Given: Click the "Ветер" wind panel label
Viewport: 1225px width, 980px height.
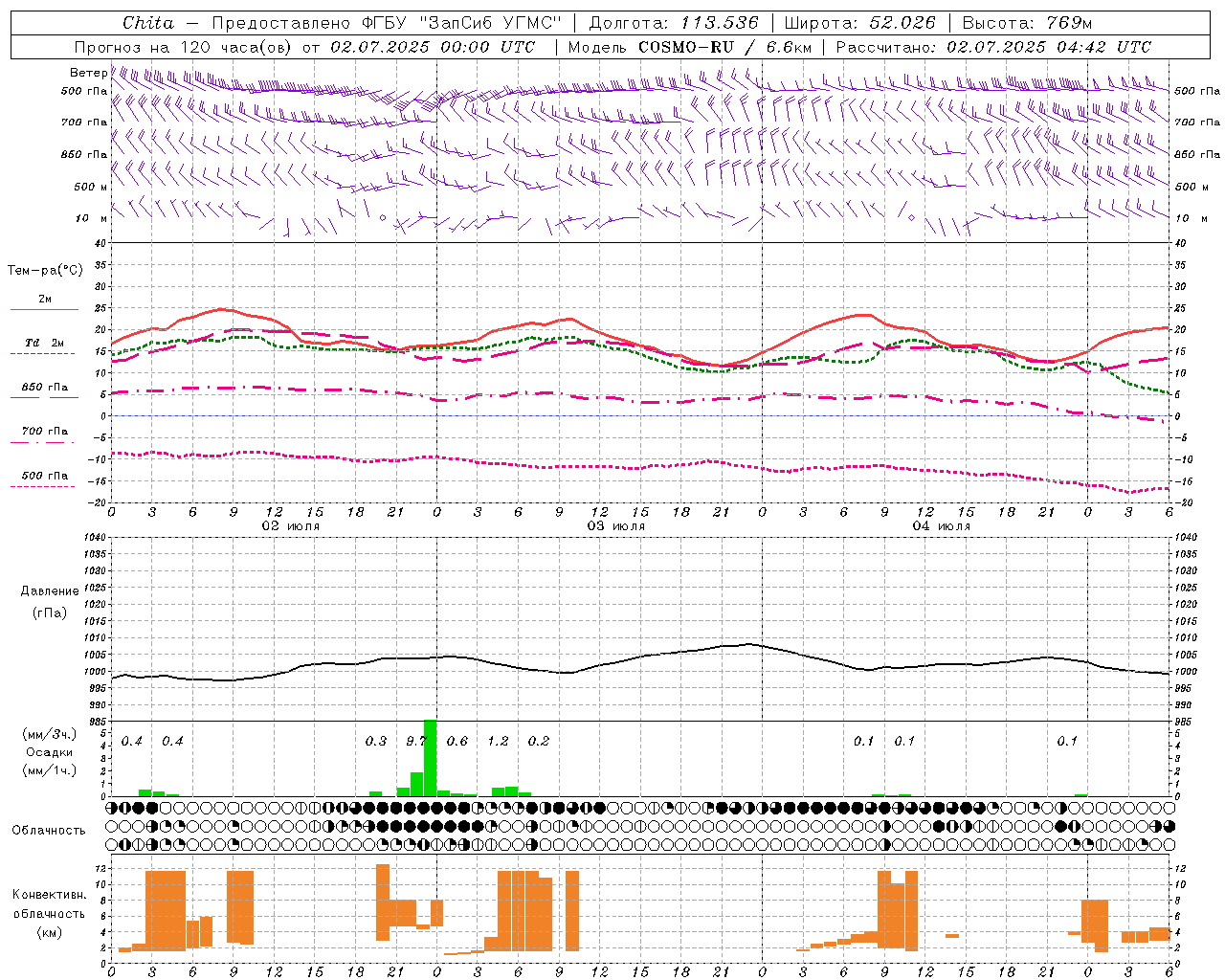Looking at the screenshot, I should click(x=88, y=73).
